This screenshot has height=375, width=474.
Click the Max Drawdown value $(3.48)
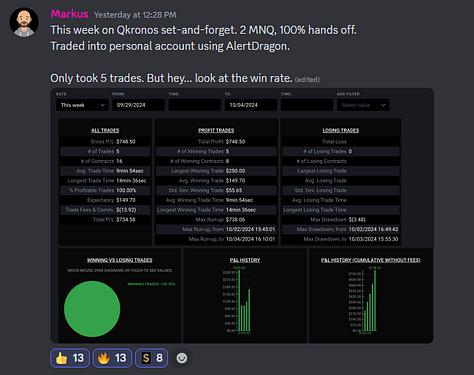[357, 220]
